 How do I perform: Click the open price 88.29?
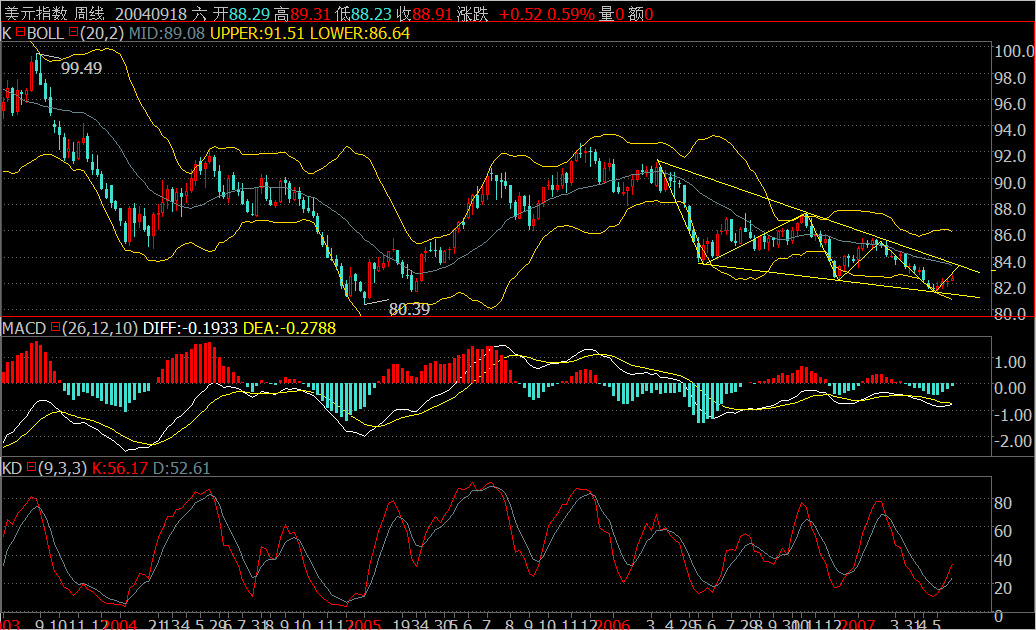coord(250,14)
